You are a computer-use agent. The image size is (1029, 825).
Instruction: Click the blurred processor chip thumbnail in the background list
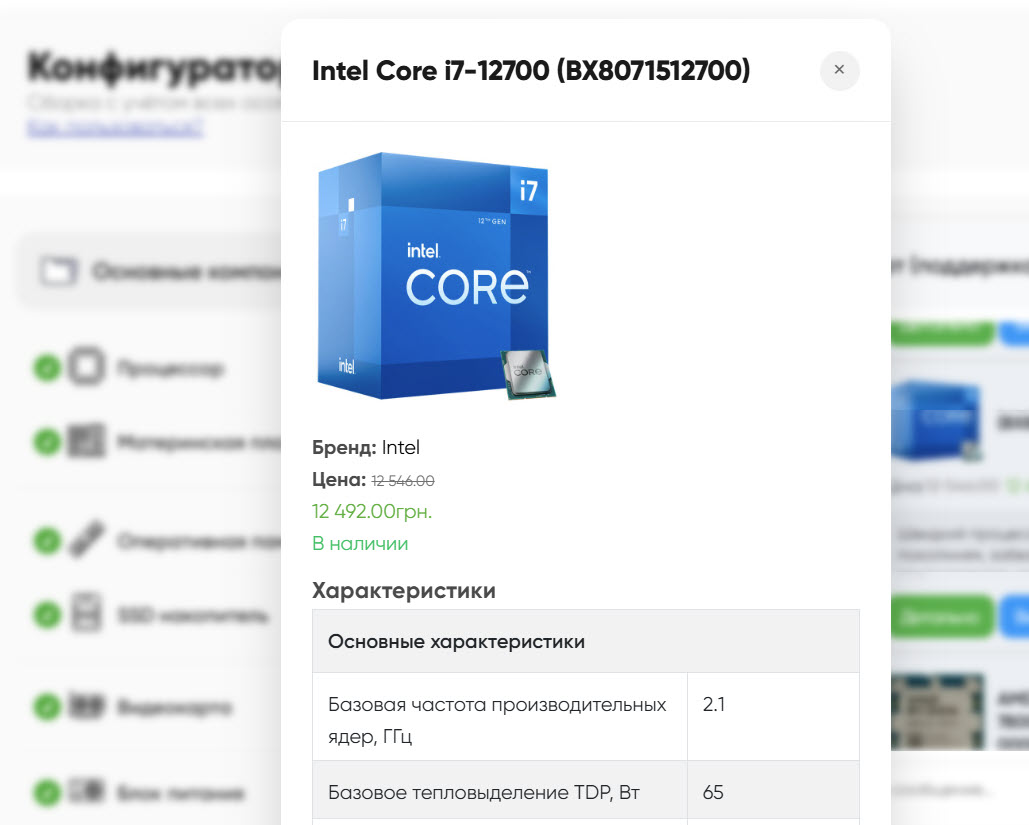(x=938, y=712)
